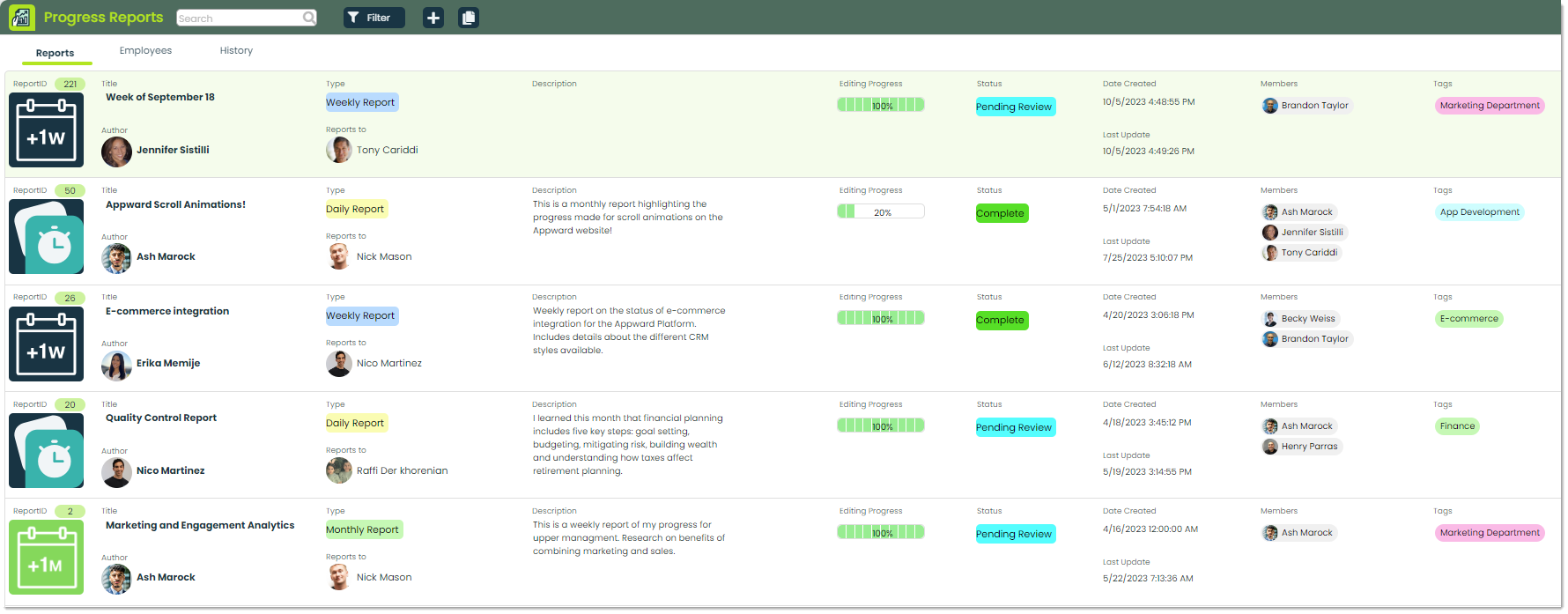Click Ash Marock author avatar for Appward Scroll Animations
This screenshot has height=614, width=1568.
pos(116,258)
